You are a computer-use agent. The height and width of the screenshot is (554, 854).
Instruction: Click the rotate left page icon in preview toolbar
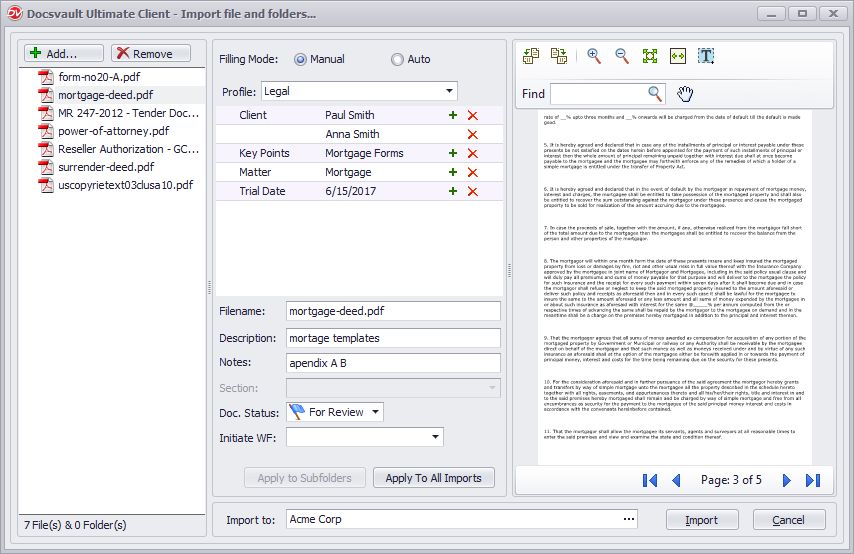click(531, 56)
